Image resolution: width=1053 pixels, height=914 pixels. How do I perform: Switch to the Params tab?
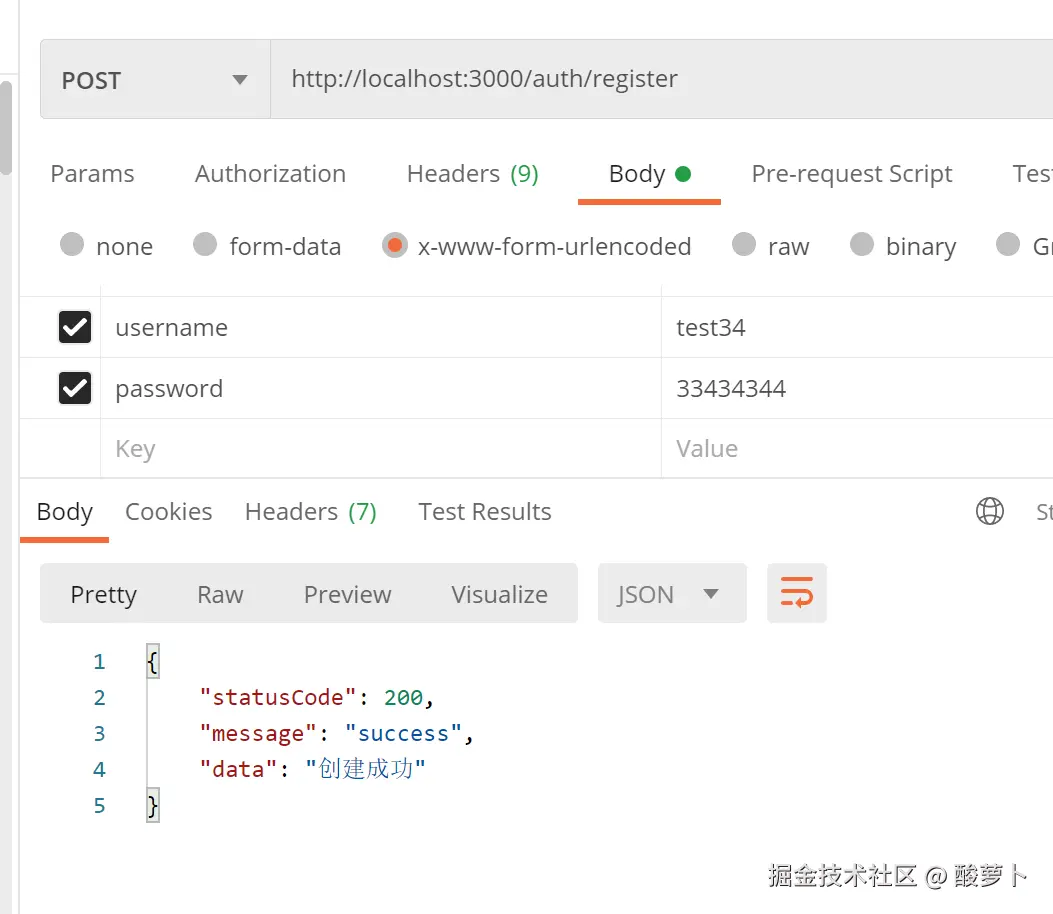[x=92, y=174]
